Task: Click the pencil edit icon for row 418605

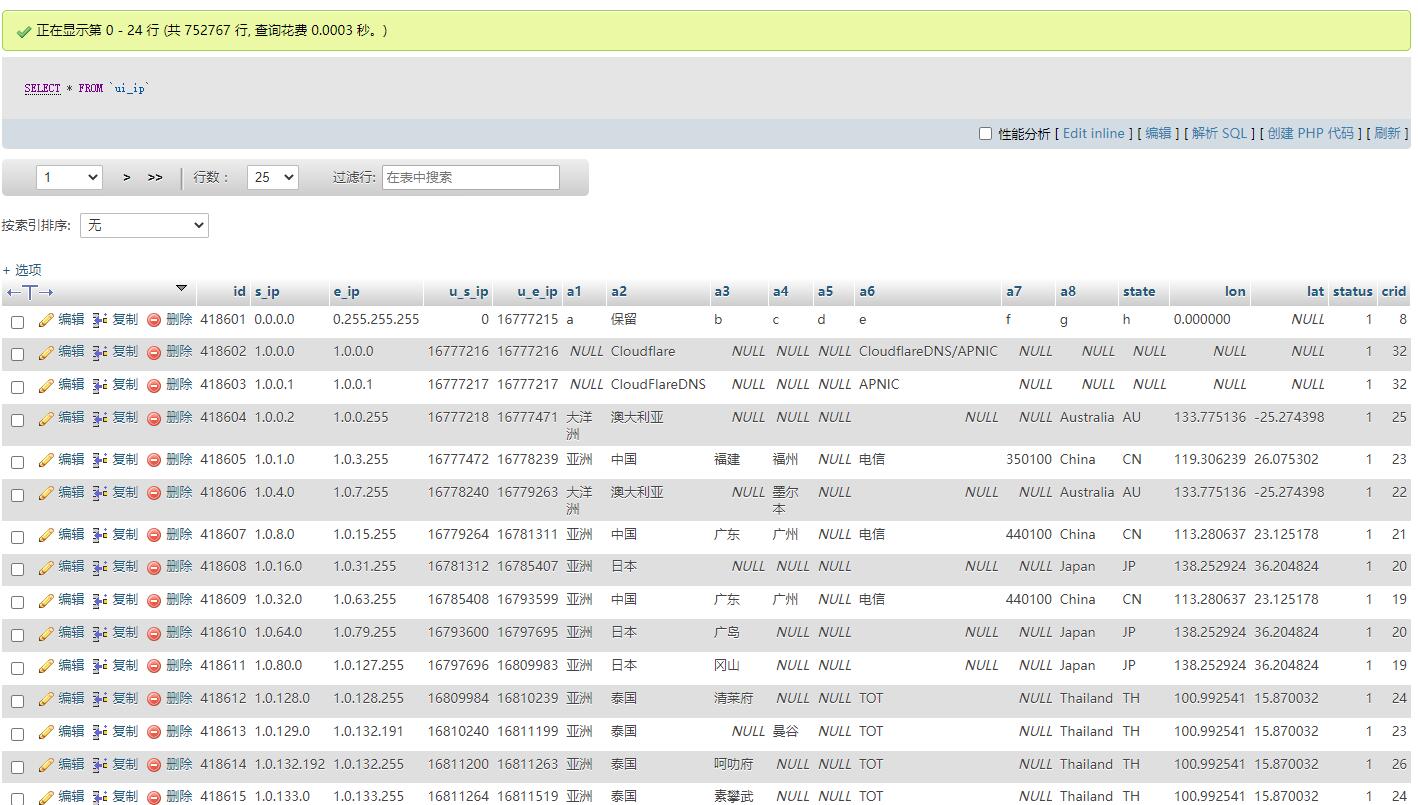Action: 46,461
